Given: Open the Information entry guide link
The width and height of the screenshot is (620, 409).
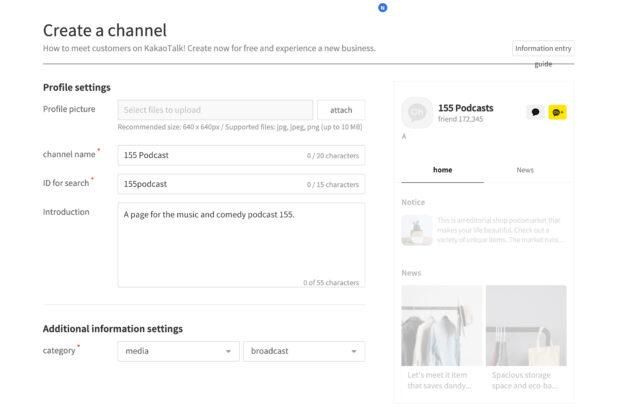Looking at the screenshot, I should point(543,49).
